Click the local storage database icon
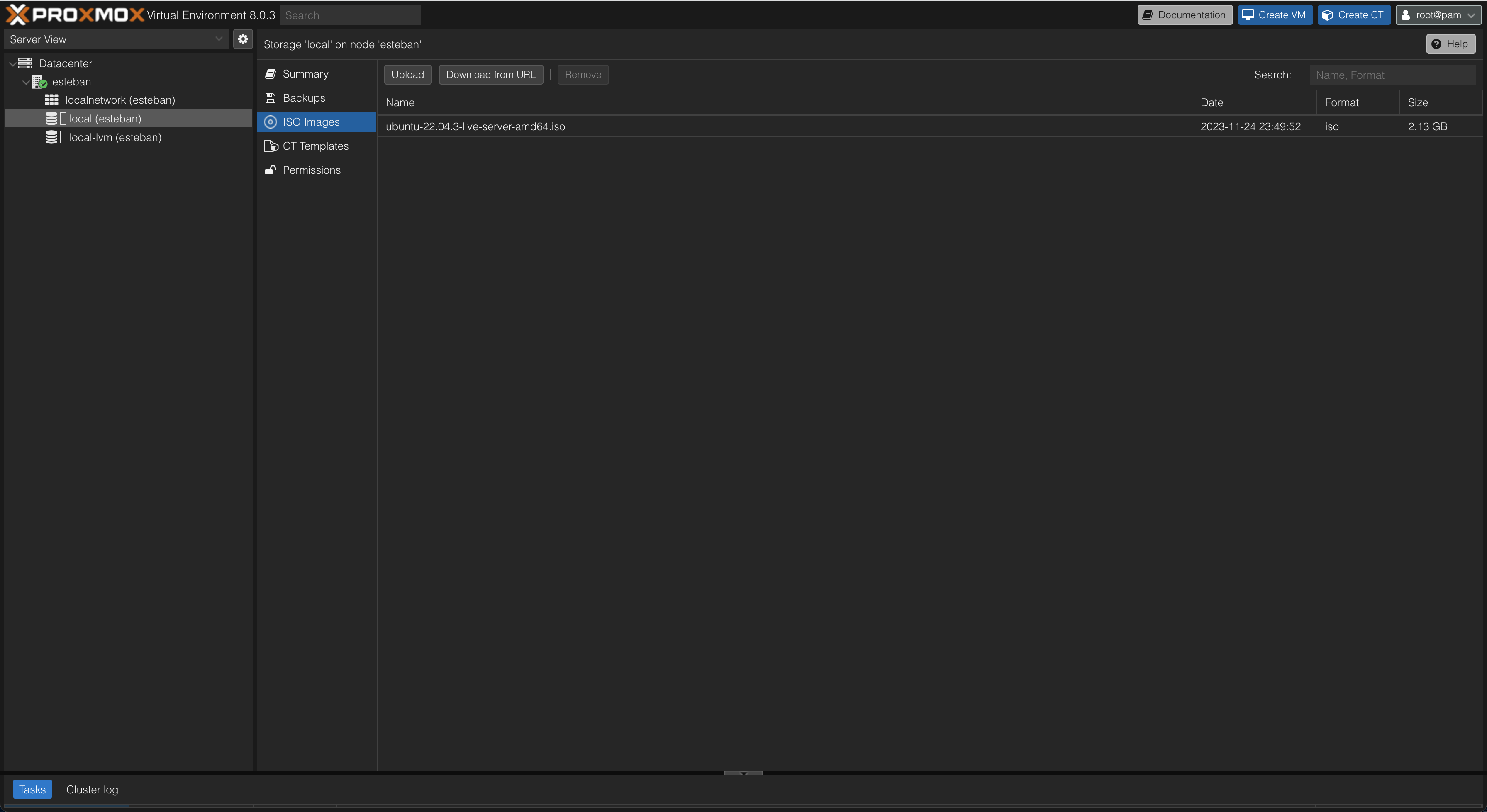Viewport: 1487px width, 812px height. pyautogui.click(x=51, y=118)
